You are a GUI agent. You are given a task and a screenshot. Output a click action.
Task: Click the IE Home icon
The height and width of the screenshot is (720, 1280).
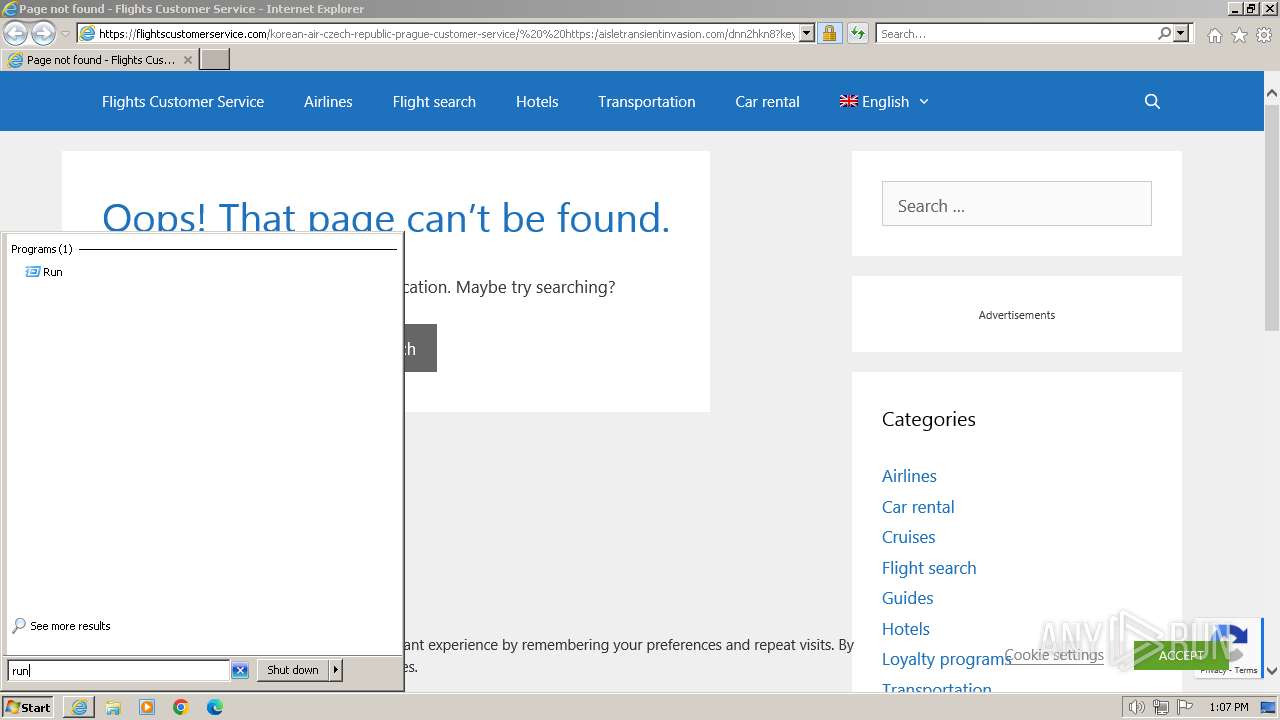(x=1214, y=35)
